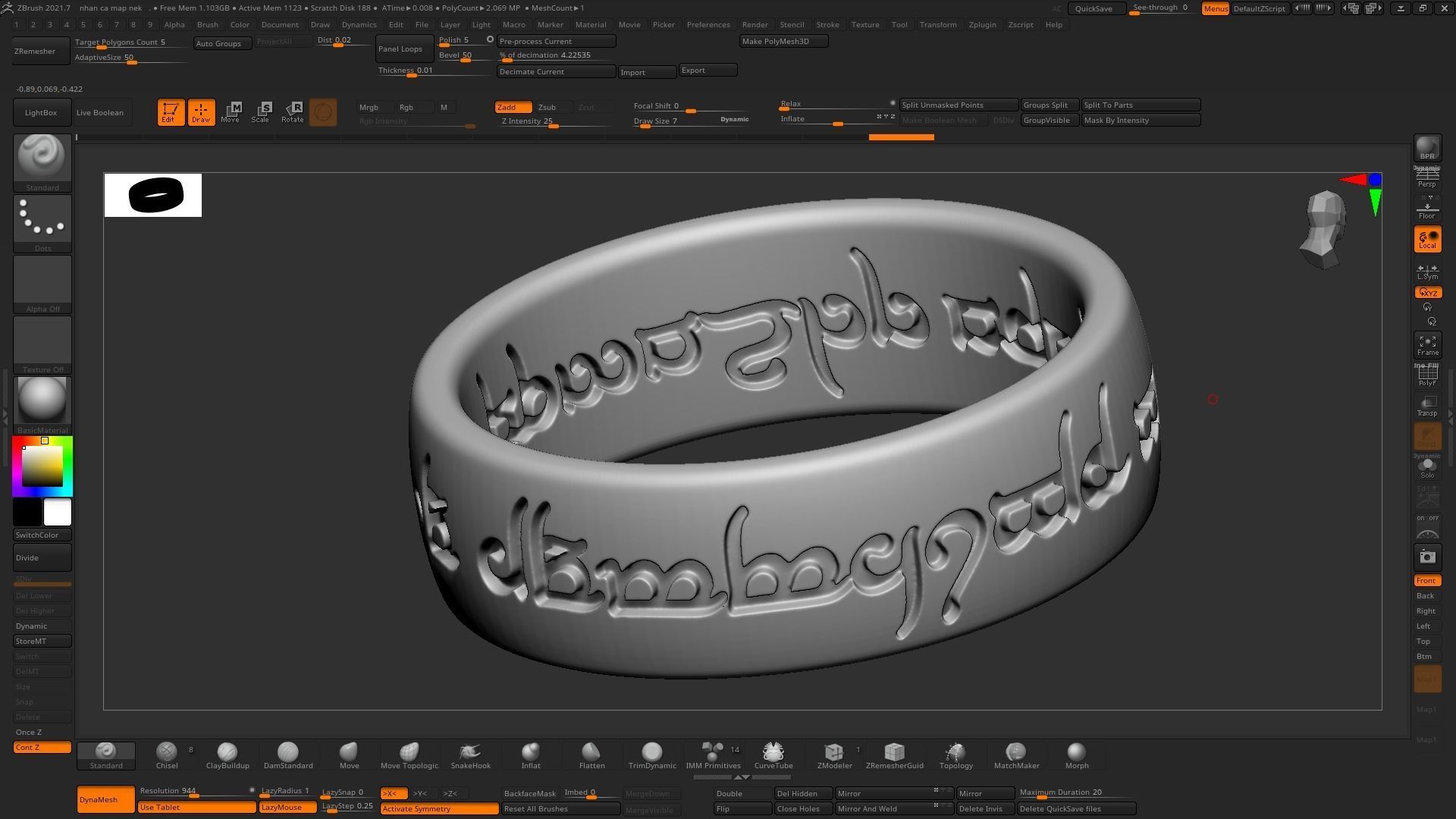
Task: Toggle Use Tablet option
Action: coord(197,807)
